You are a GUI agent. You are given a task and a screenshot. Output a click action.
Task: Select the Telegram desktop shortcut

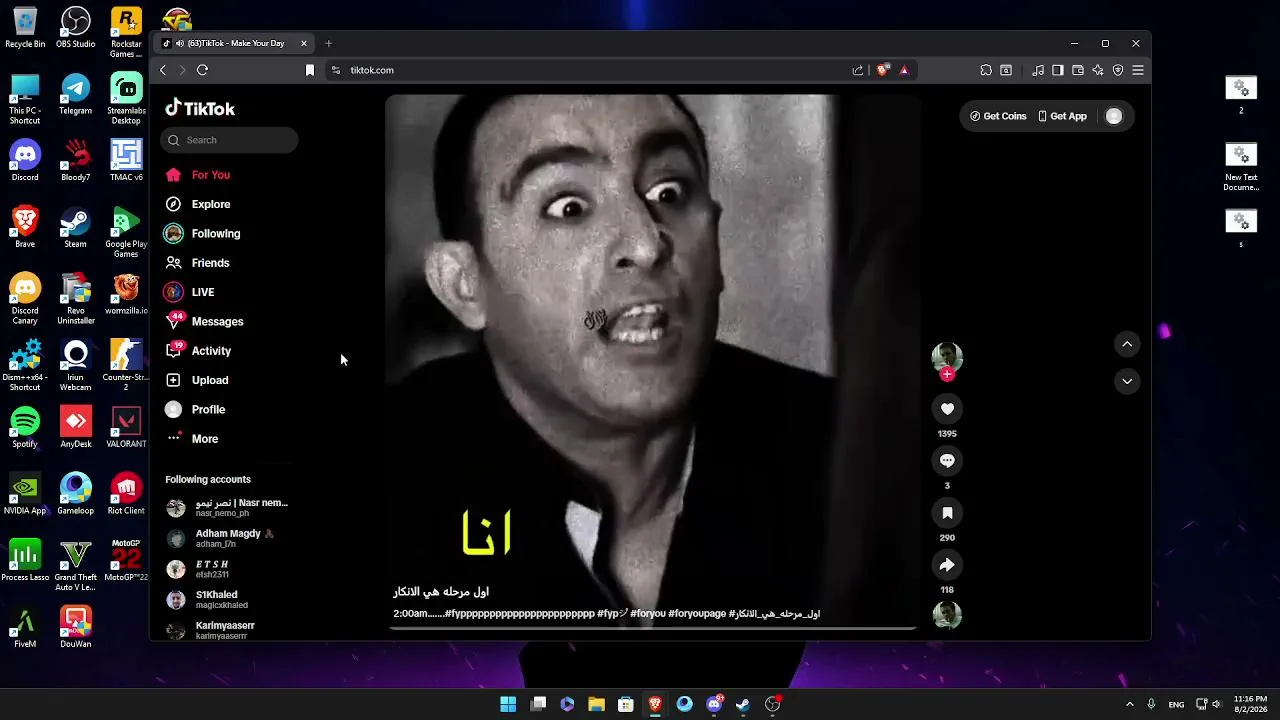tap(76, 95)
